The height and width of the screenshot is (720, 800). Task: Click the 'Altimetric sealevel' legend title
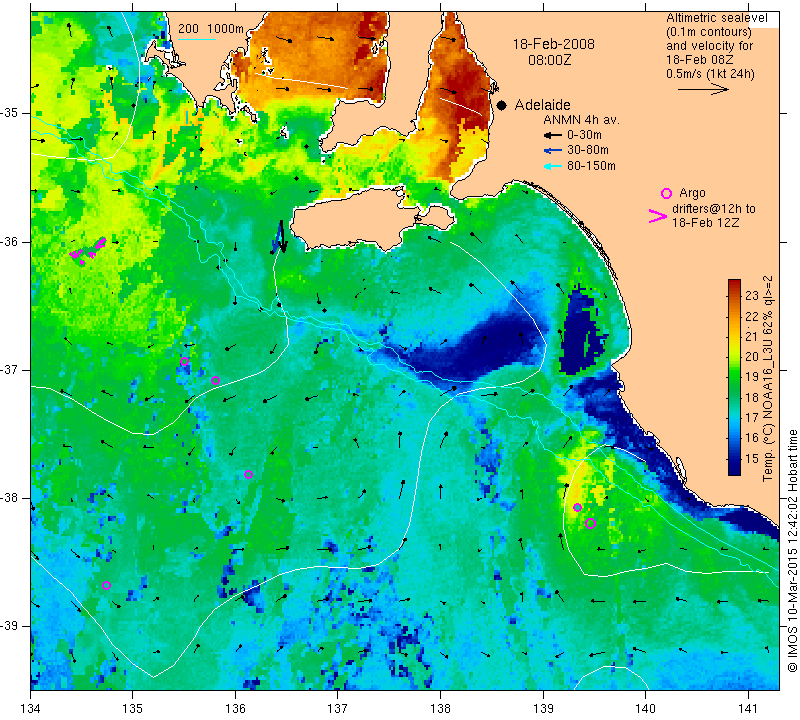716,18
